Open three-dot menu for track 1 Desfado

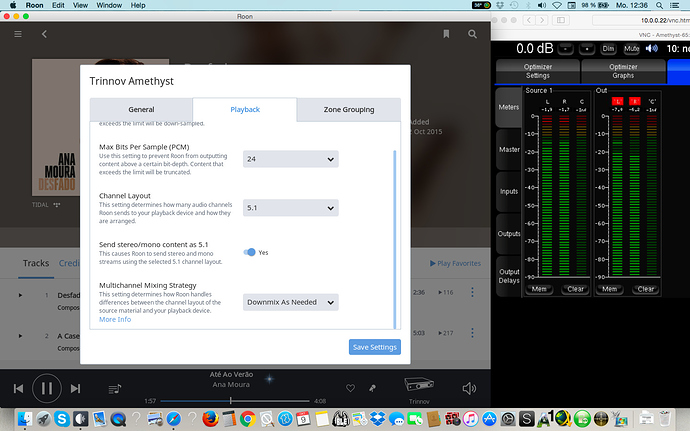tap(472, 292)
